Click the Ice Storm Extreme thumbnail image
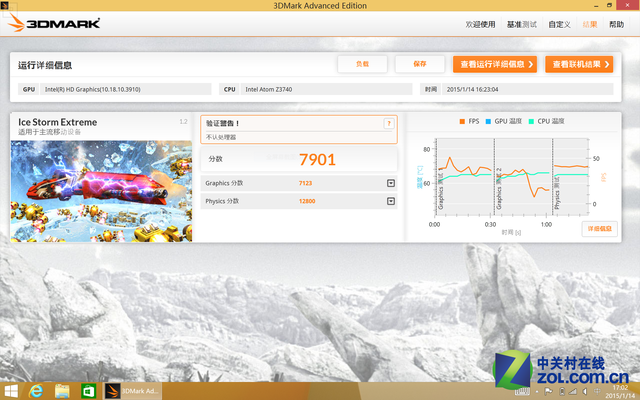Screen dimensions: 640x400 click(101, 191)
